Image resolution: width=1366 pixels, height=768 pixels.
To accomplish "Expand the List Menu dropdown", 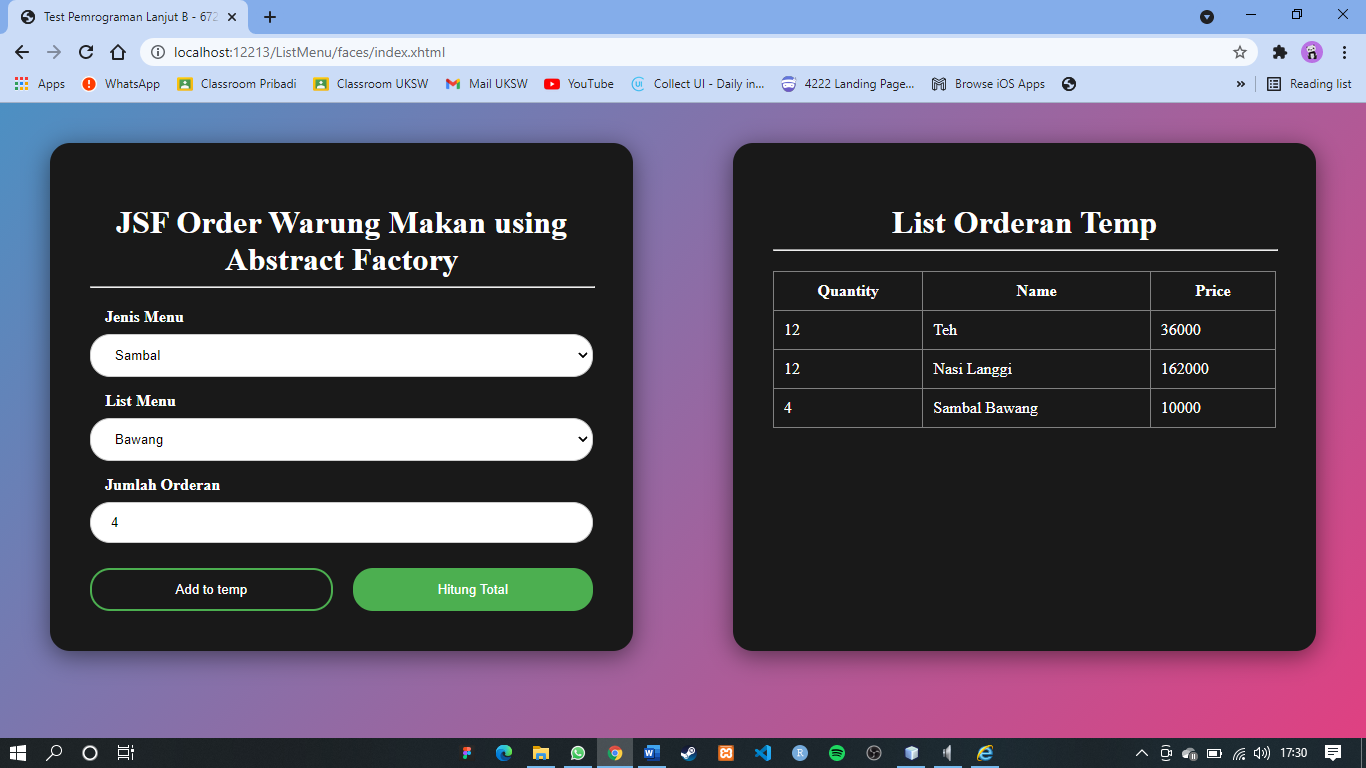I will 341,439.
